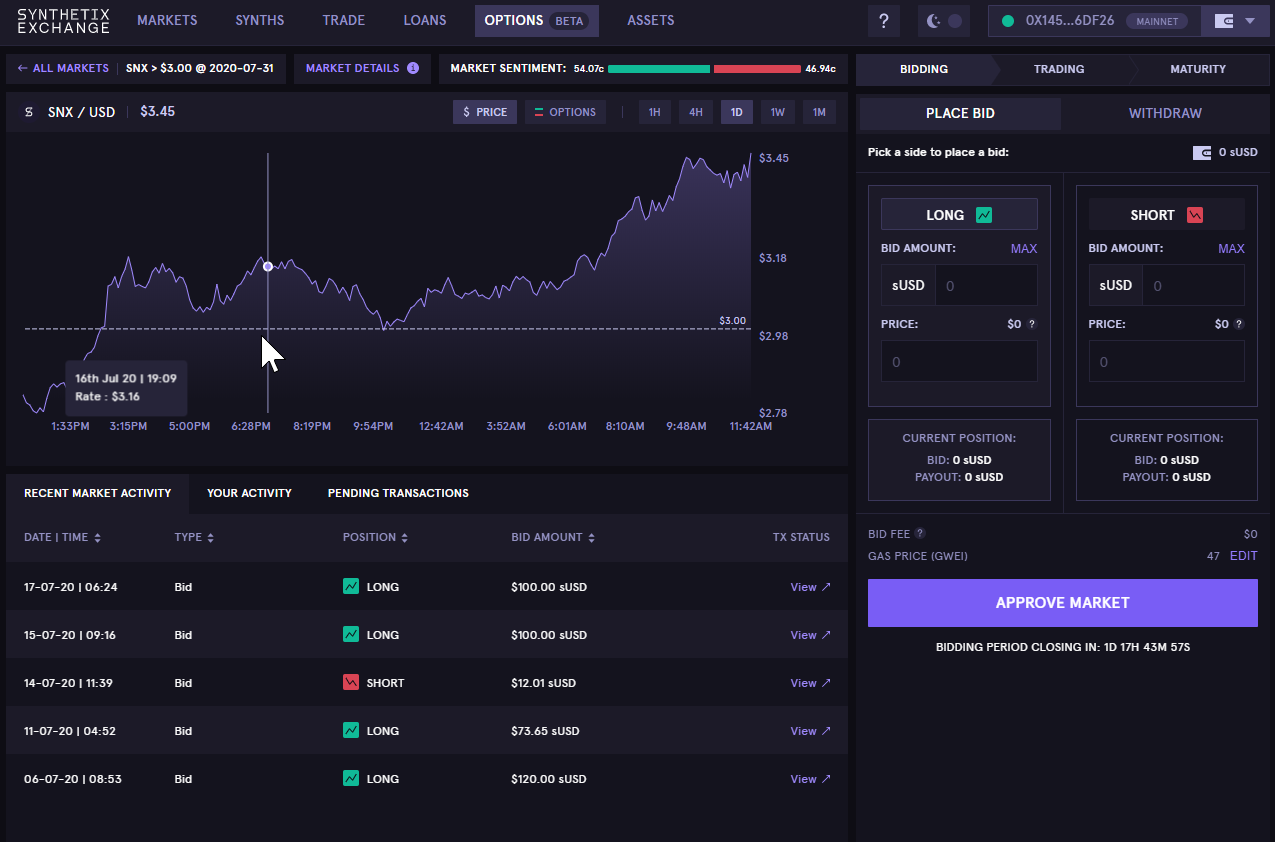Focus the Long price input field
This screenshot has width=1275, height=842.
[959, 362]
